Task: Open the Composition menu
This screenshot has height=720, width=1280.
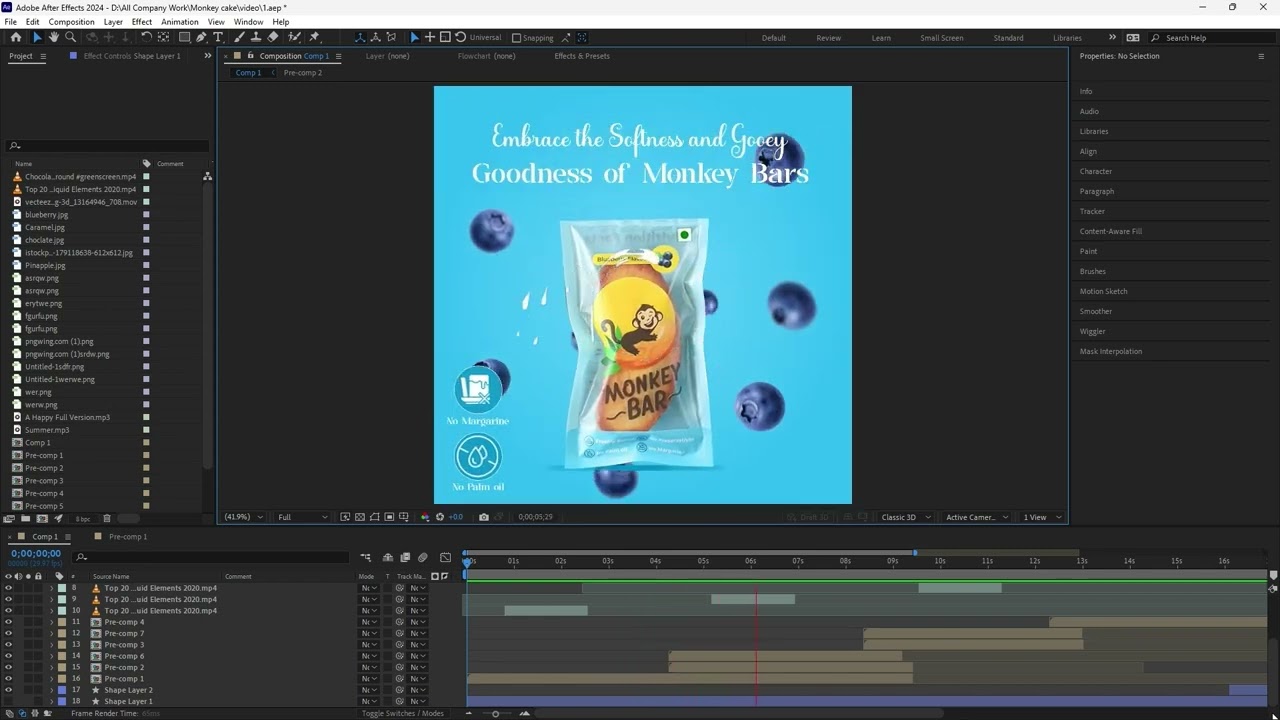Action: (x=71, y=22)
